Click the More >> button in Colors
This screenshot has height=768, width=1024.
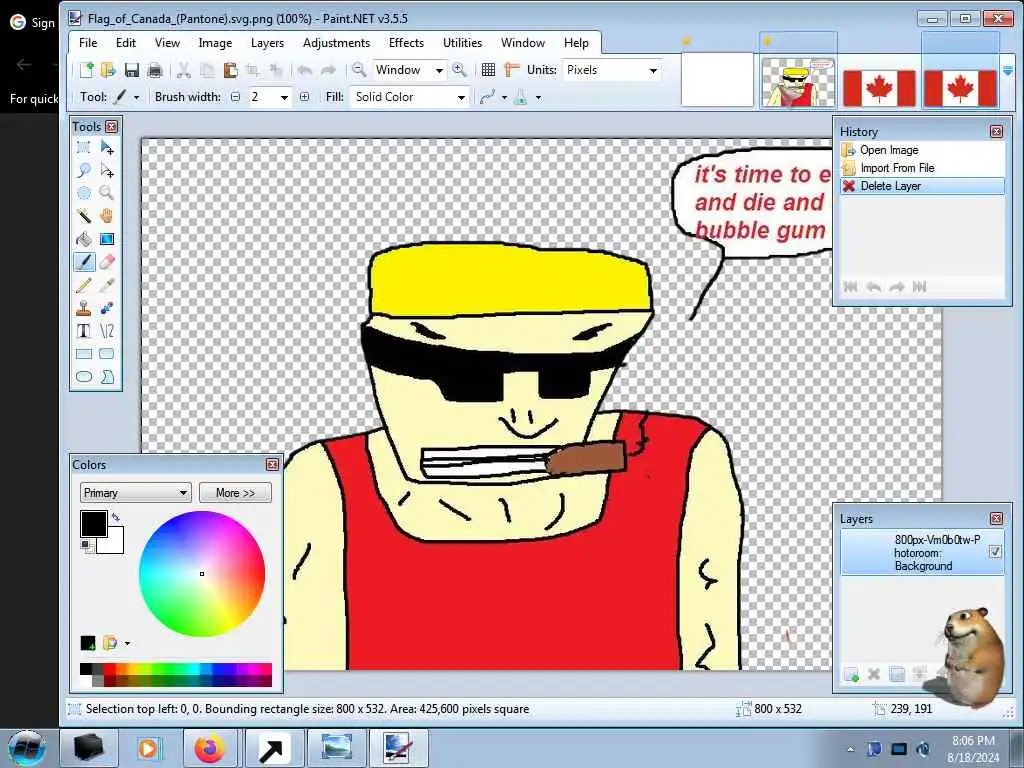pyautogui.click(x=235, y=493)
